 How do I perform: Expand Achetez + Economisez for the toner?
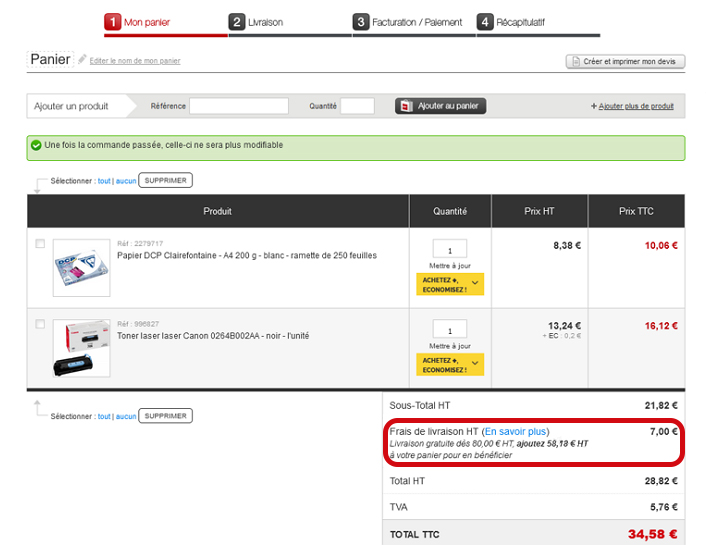449,364
